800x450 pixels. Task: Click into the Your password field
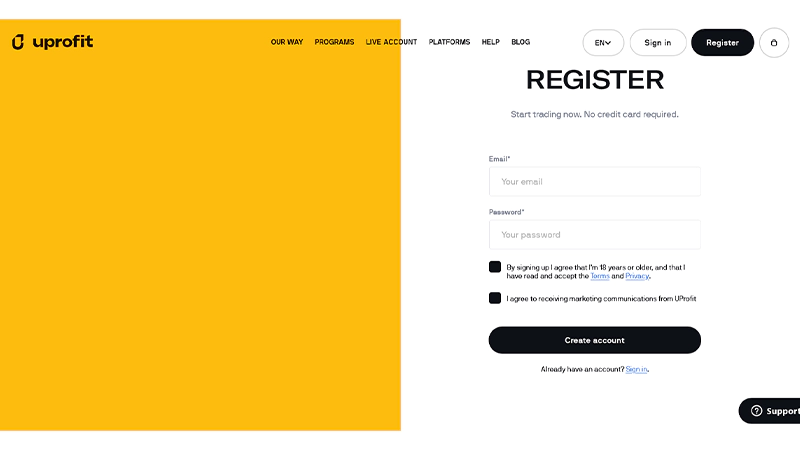pyautogui.click(x=594, y=235)
